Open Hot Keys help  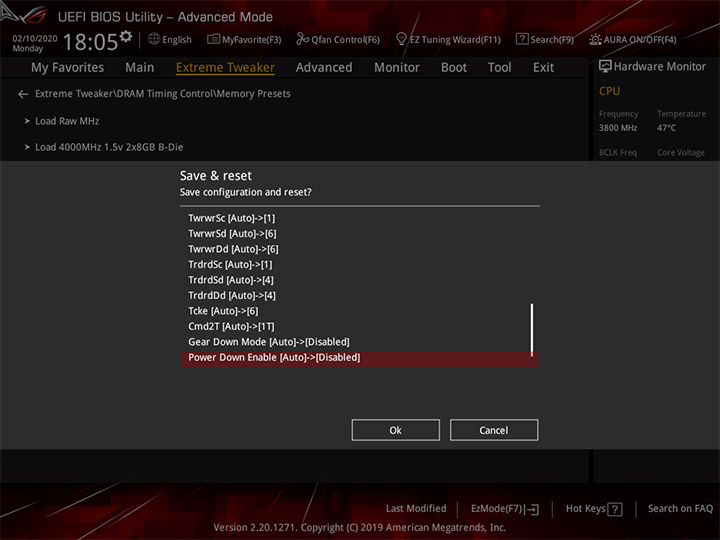585,509
